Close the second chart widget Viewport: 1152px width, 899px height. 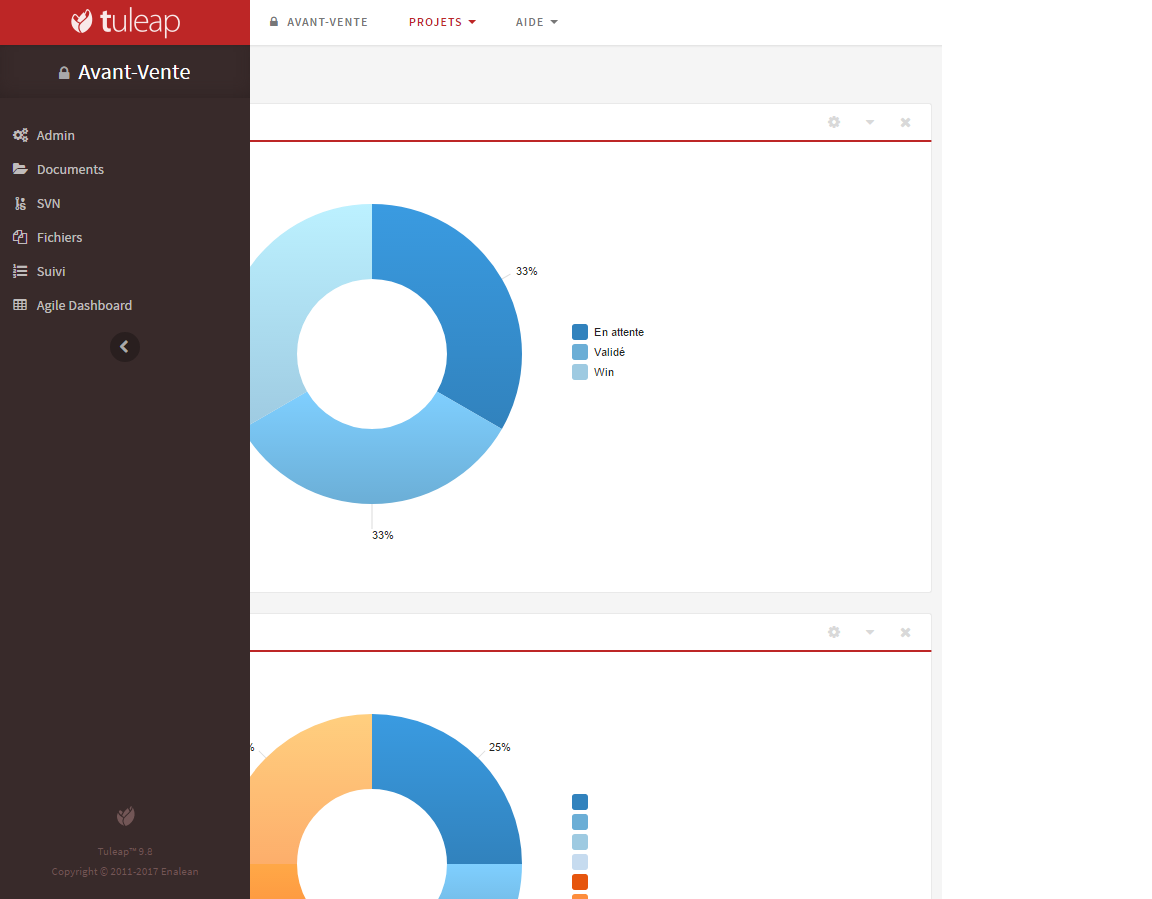pyautogui.click(x=905, y=632)
